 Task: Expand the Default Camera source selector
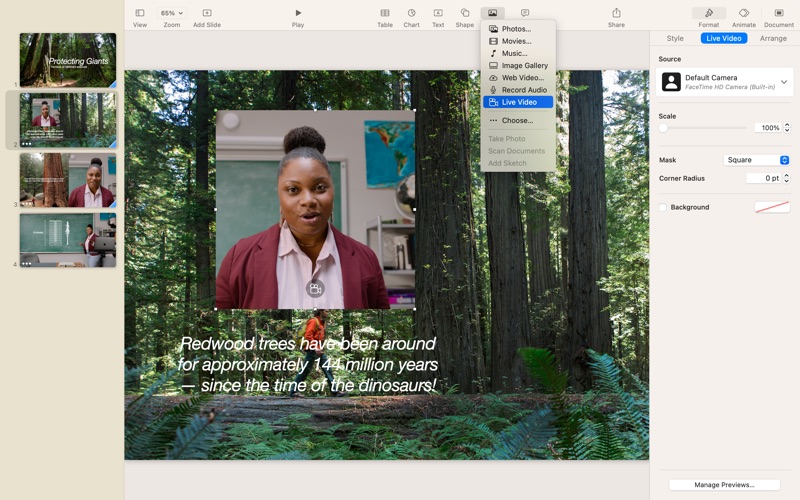tap(725, 82)
